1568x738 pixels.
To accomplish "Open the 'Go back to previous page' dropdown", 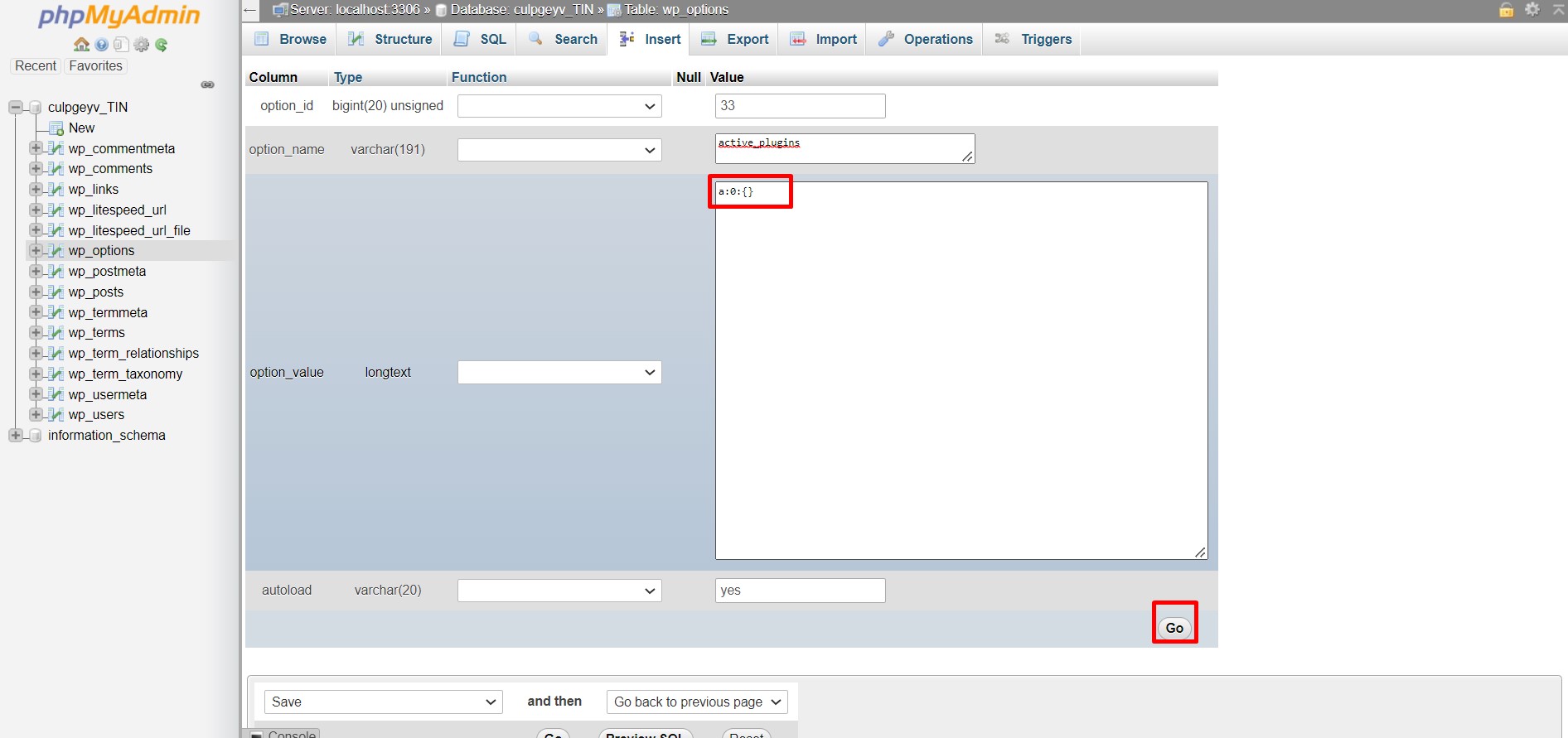I will 697,702.
